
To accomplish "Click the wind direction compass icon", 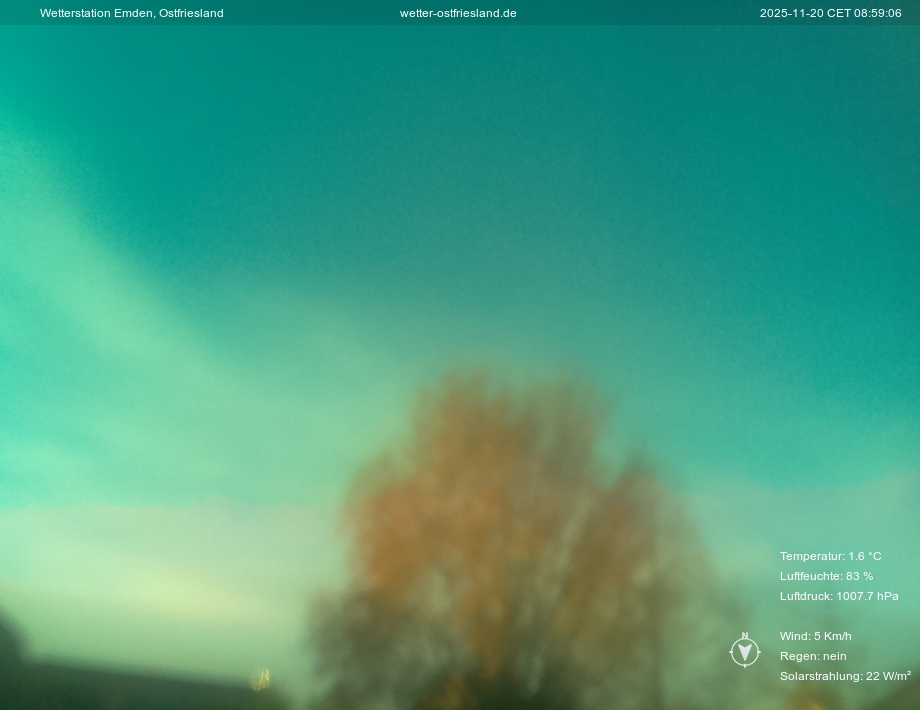I will [x=745, y=652].
